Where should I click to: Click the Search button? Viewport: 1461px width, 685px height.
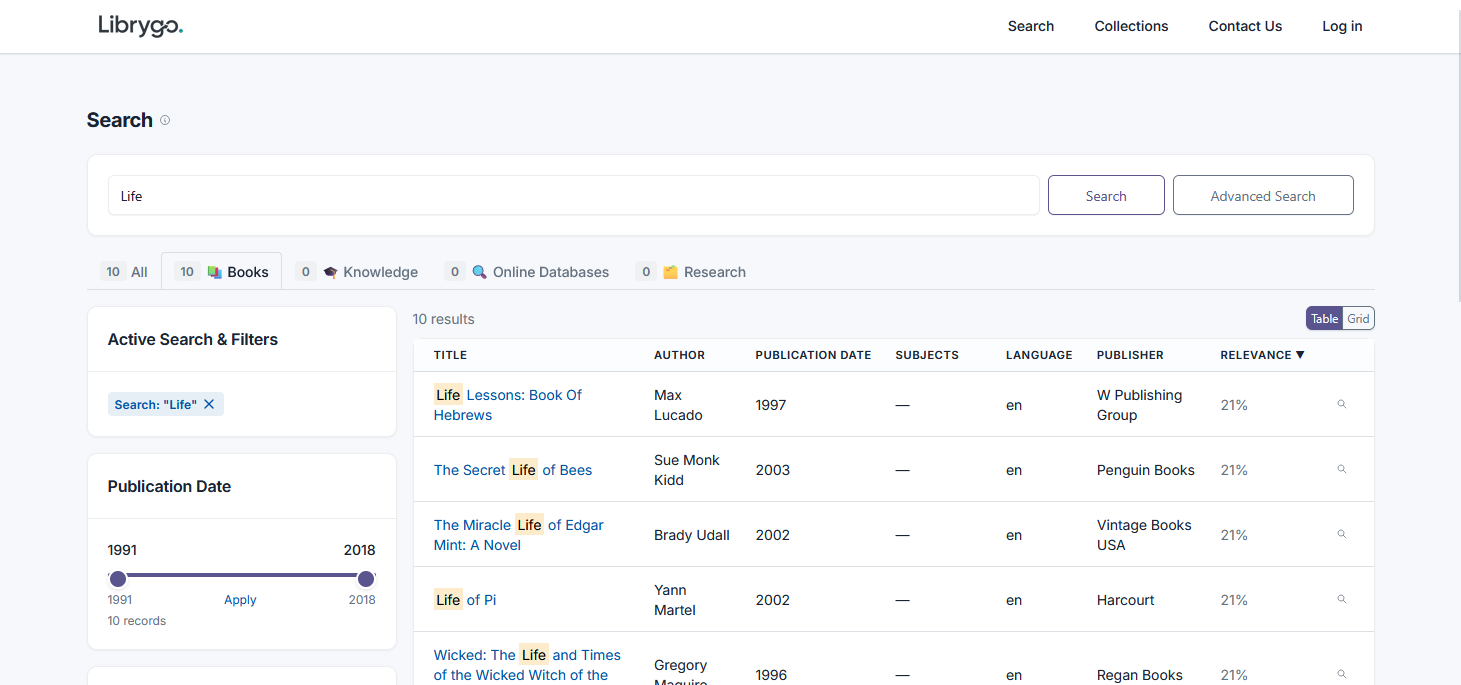(x=1106, y=195)
